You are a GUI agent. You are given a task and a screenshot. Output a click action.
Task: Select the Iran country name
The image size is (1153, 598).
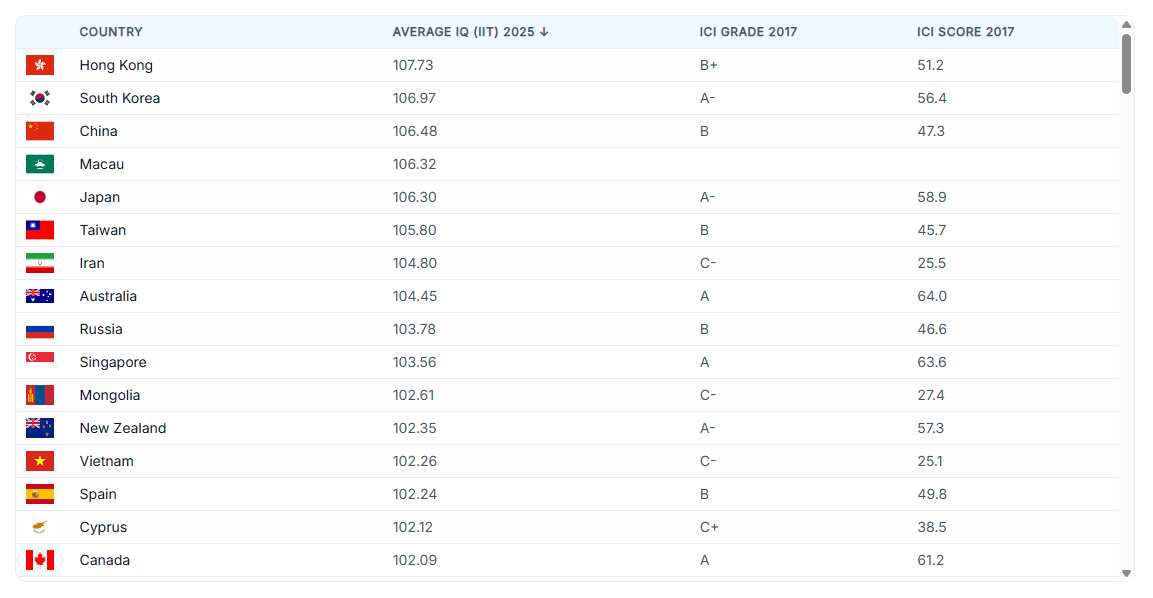(x=92, y=263)
